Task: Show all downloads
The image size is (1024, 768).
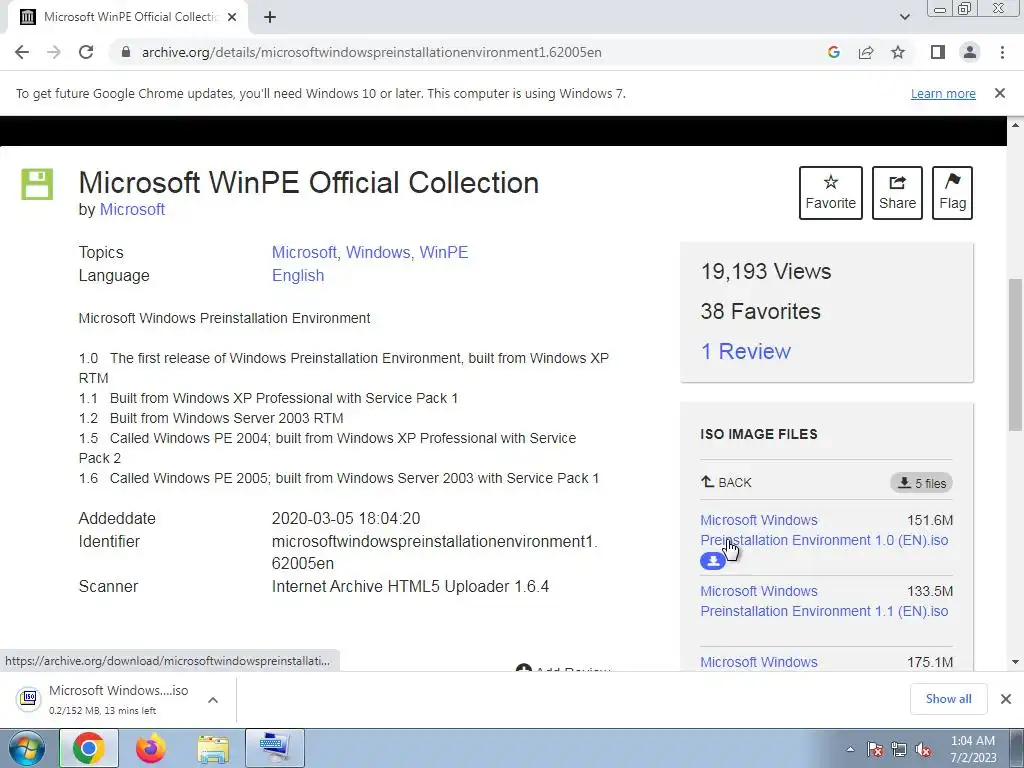Action: (x=948, y=699)
